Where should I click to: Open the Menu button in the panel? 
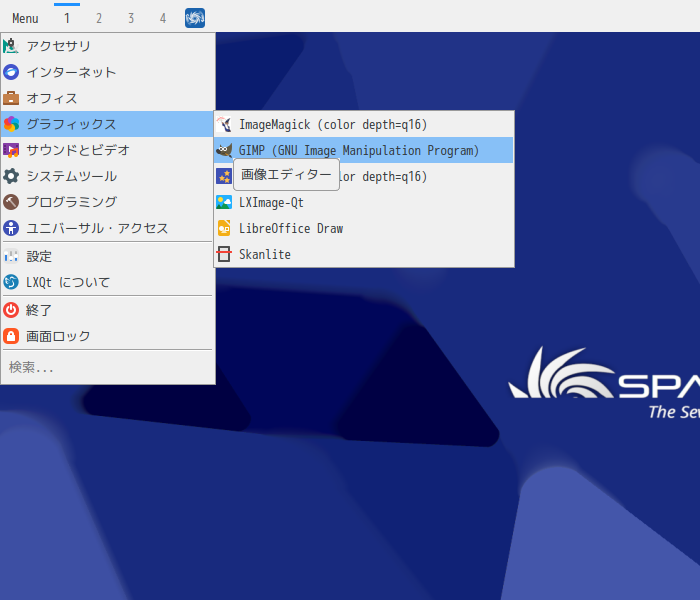[25, 18]
